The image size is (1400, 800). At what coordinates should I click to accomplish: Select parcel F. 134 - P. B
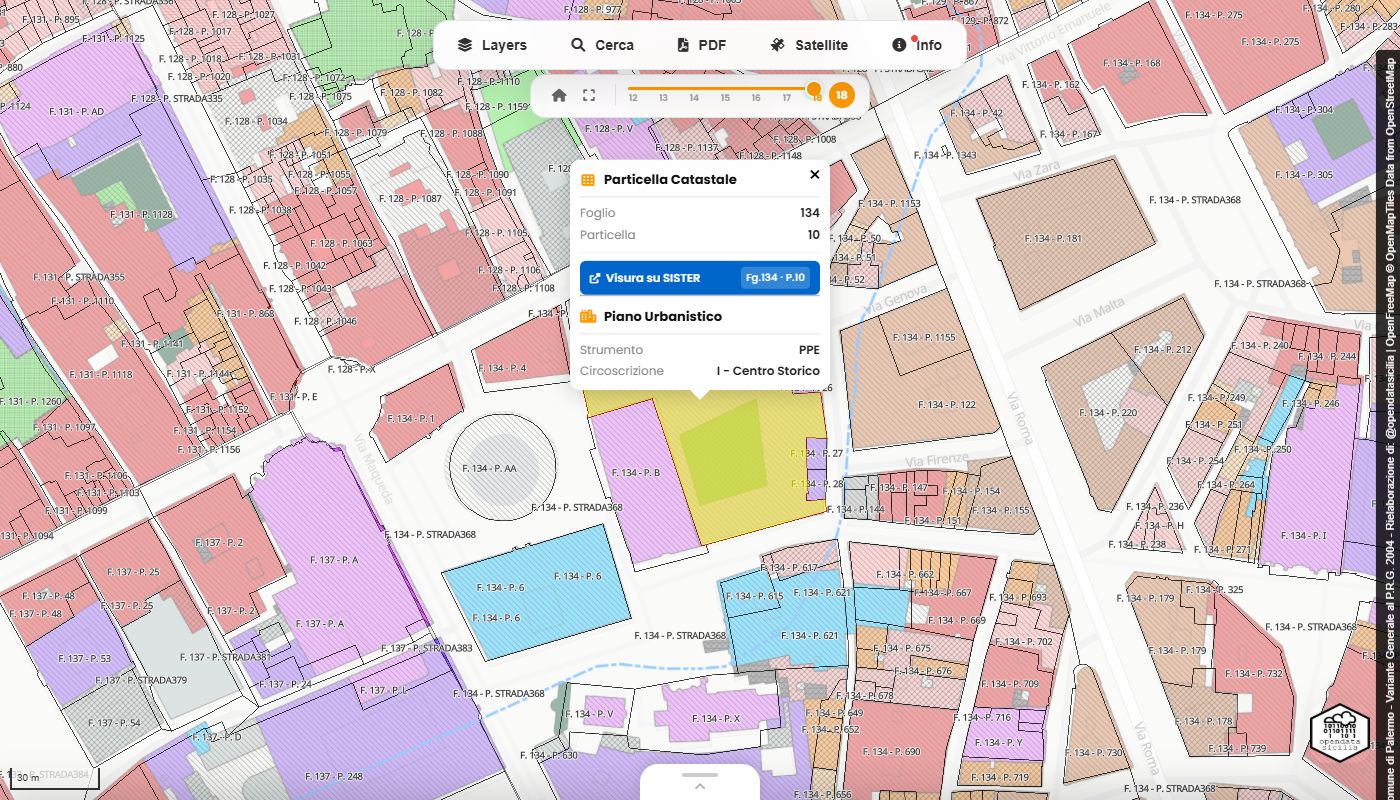click(637, 472)
